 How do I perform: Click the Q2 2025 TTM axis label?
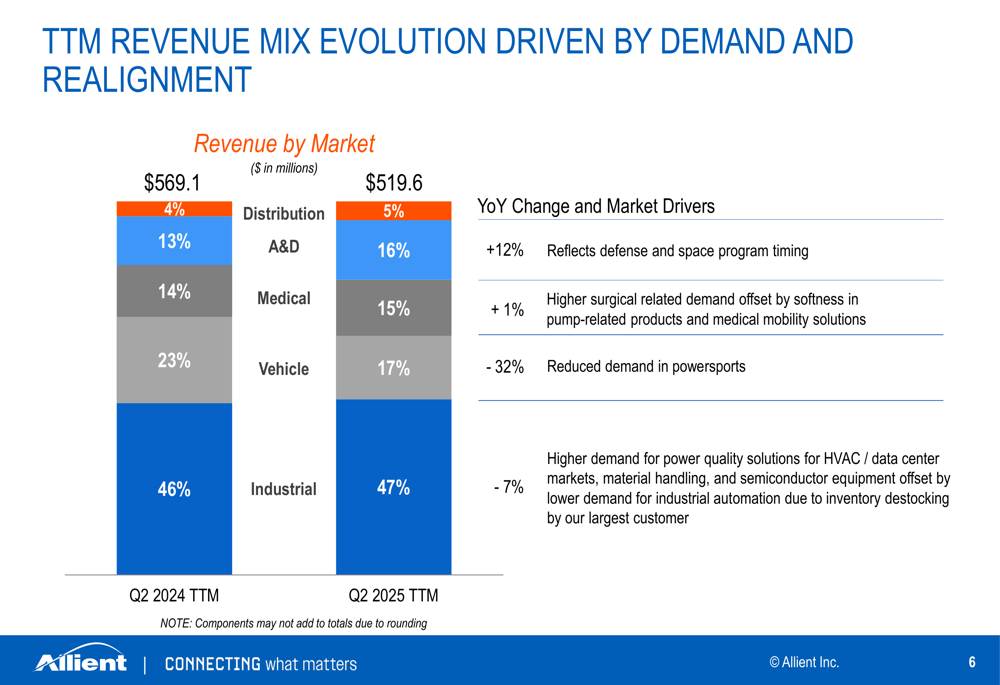click(x=393, y=595)
